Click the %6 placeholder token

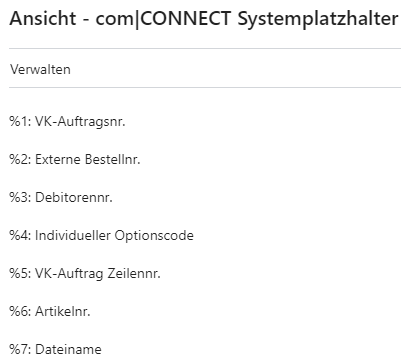click(x=20, y=311)
